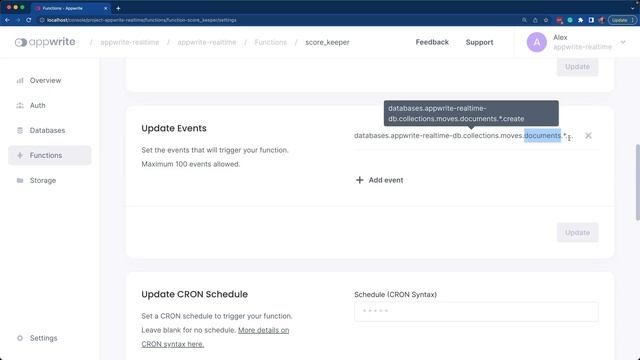Open the Storage sidebar item

49,180
